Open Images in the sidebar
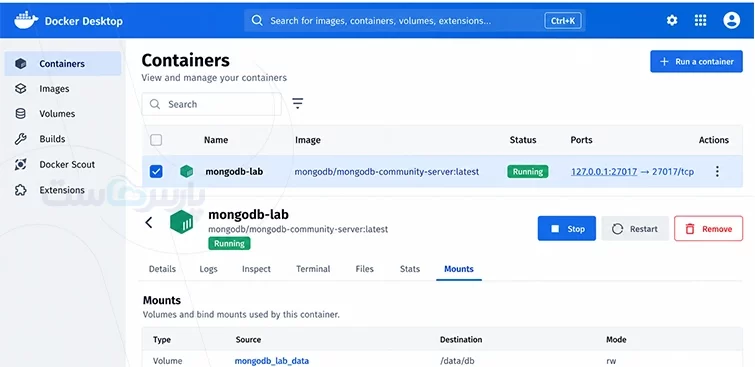755x367 pixels. [x=54, y=89]
